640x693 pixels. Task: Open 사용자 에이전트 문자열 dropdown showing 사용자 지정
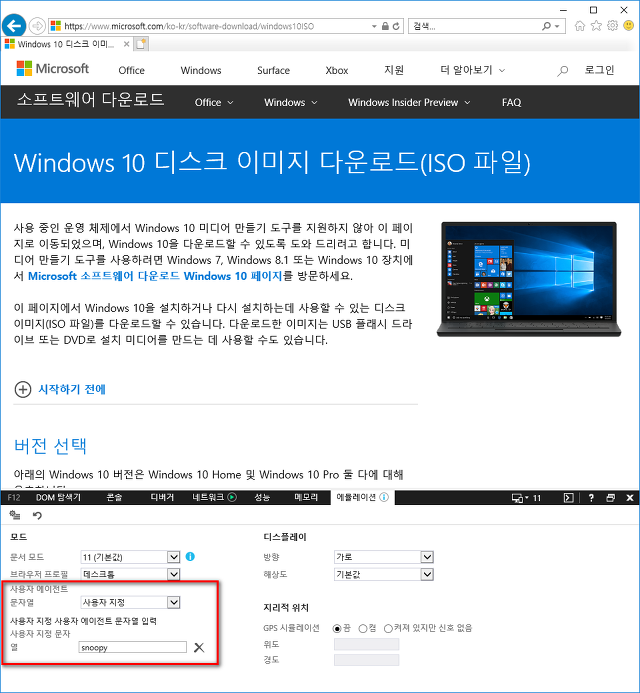(130, 602)
